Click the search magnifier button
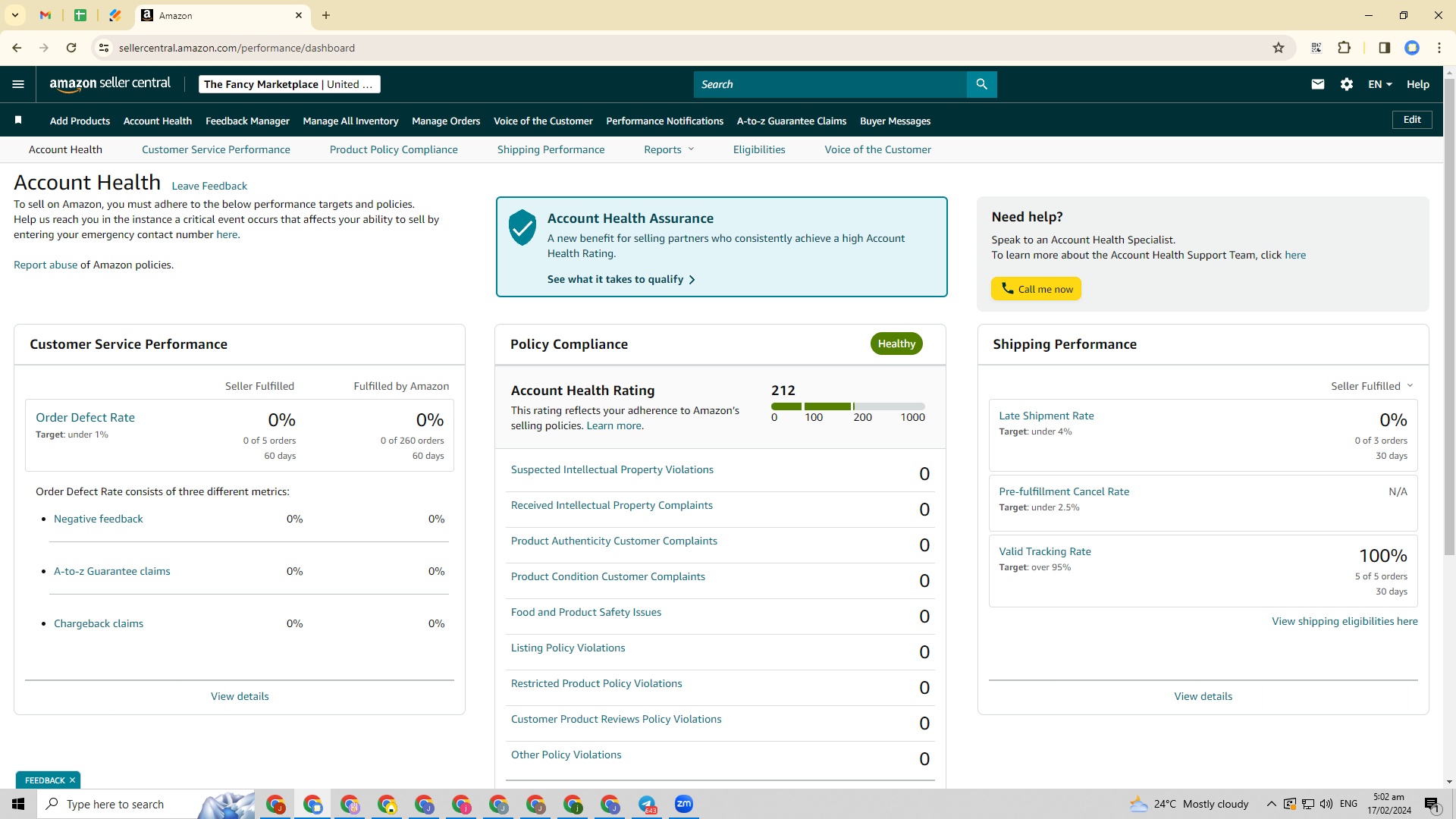Screen dimensions: 1456x819 pyautogui.click(x=981, y=84)
